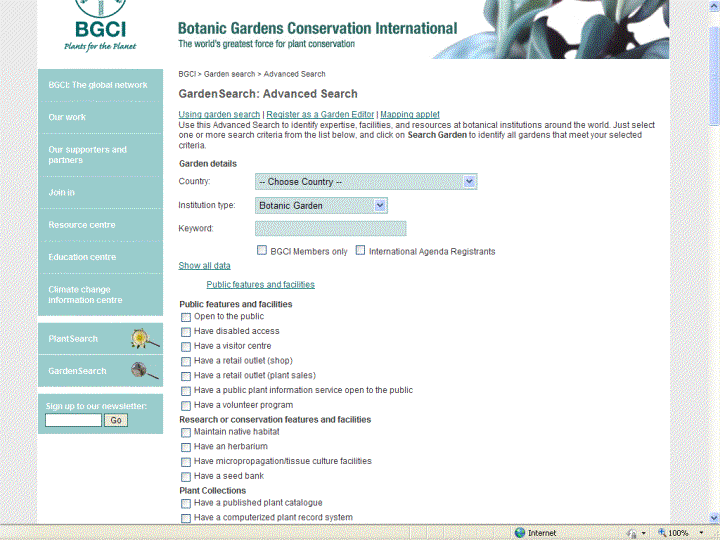This screenshot has width=720, height=540.
Task: Check public plant information service option
Action: 186,391
